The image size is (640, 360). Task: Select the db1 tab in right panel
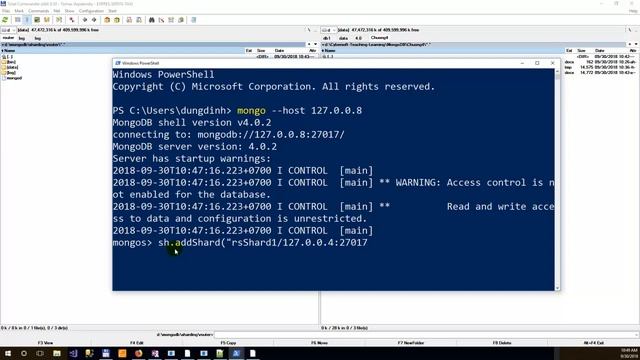327,38
